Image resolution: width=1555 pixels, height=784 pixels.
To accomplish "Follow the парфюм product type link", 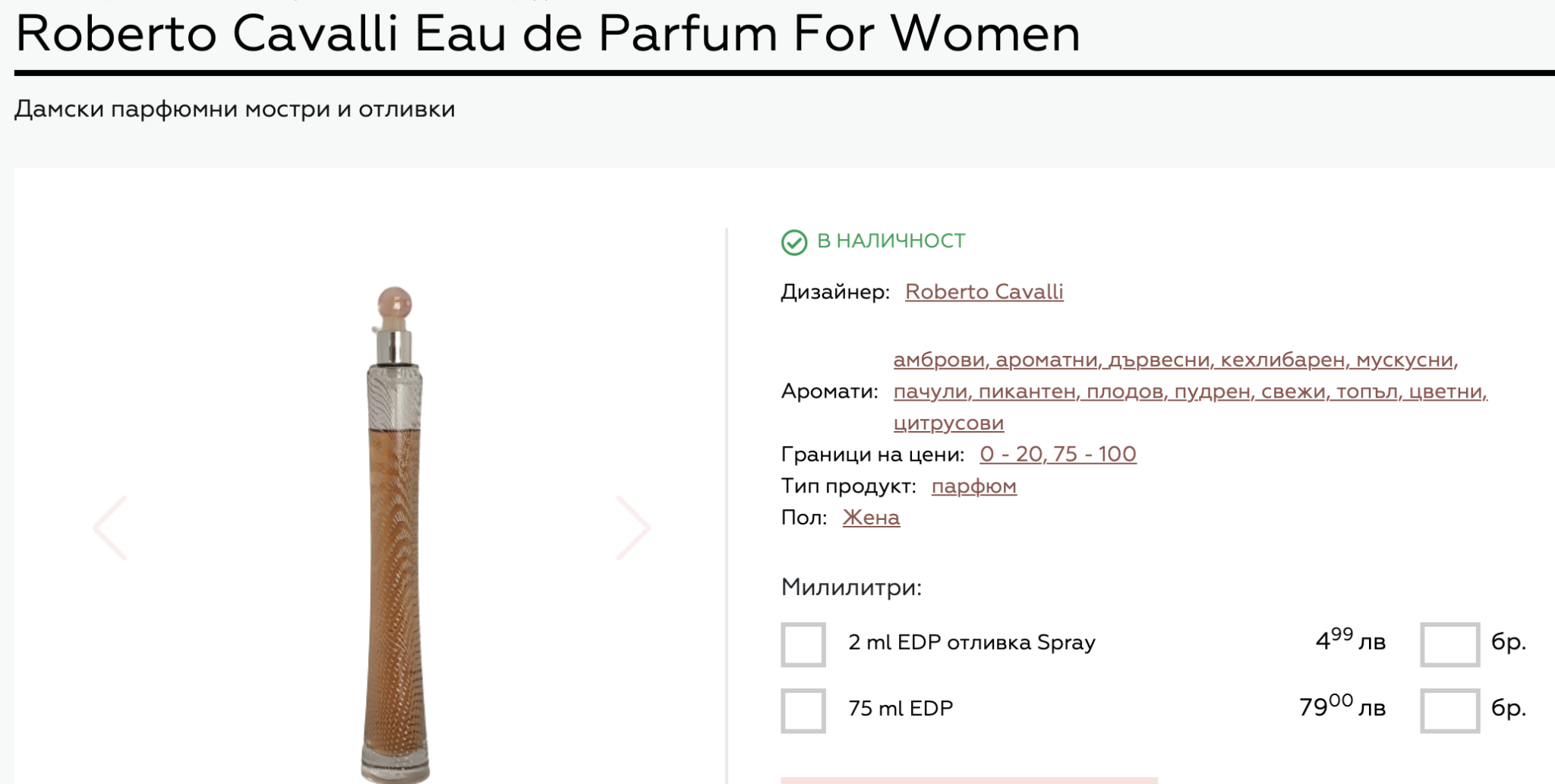I will pos(973,486).
